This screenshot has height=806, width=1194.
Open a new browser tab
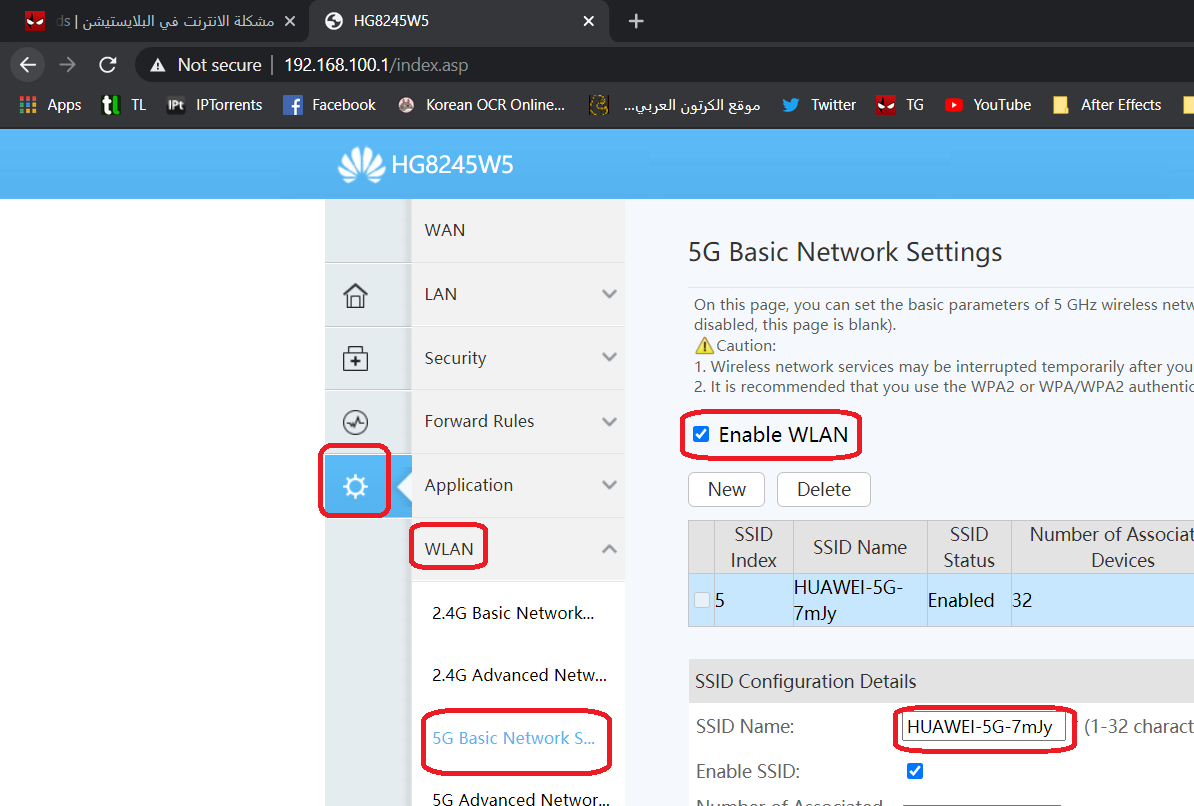pos(637,21)
